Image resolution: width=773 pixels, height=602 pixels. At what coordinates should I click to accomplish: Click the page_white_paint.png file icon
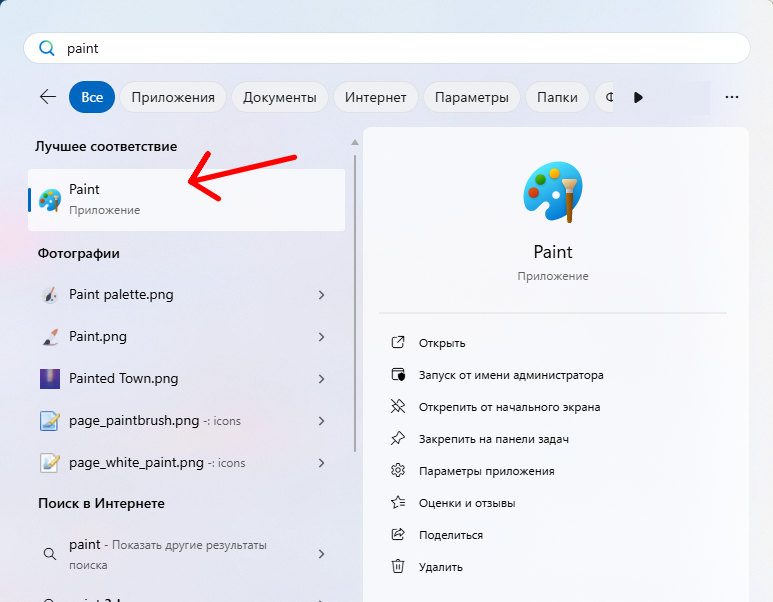pyautogui.click(x=50, y=463)
